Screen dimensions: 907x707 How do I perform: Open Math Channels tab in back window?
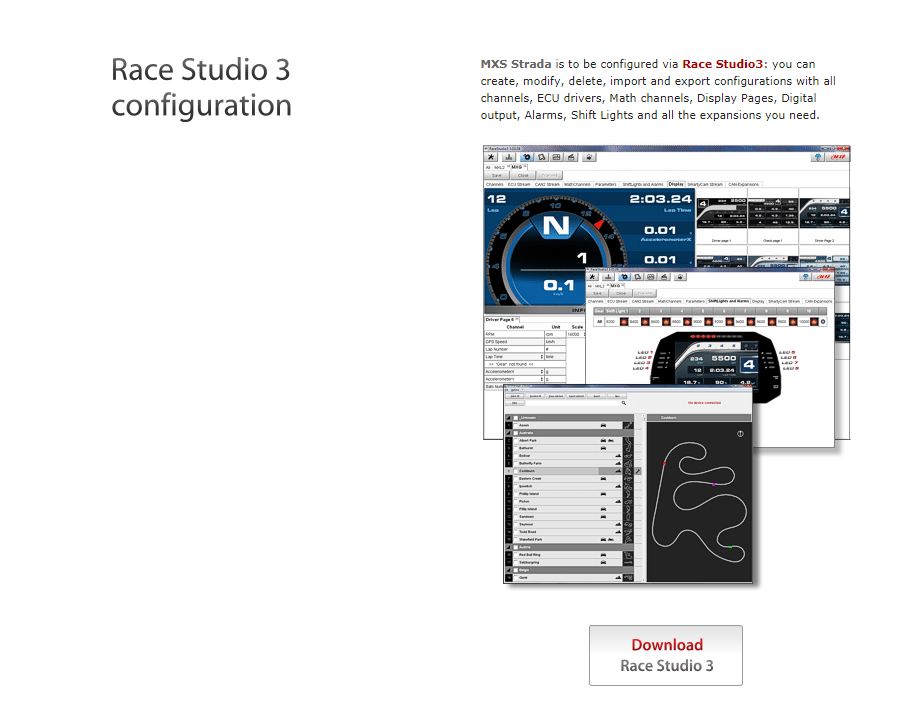577,185
